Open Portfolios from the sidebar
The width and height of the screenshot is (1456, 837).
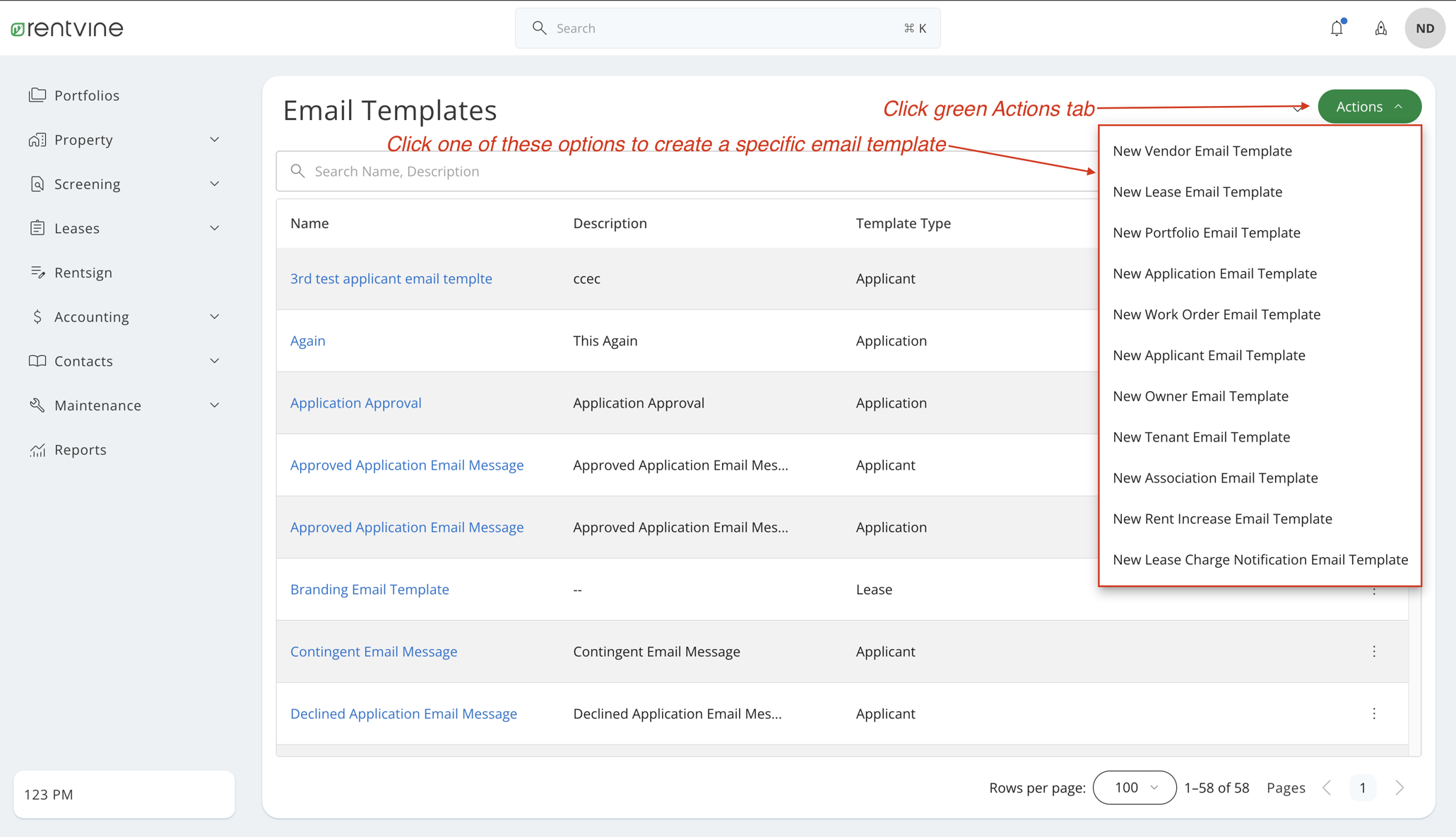tap(87, 95)
